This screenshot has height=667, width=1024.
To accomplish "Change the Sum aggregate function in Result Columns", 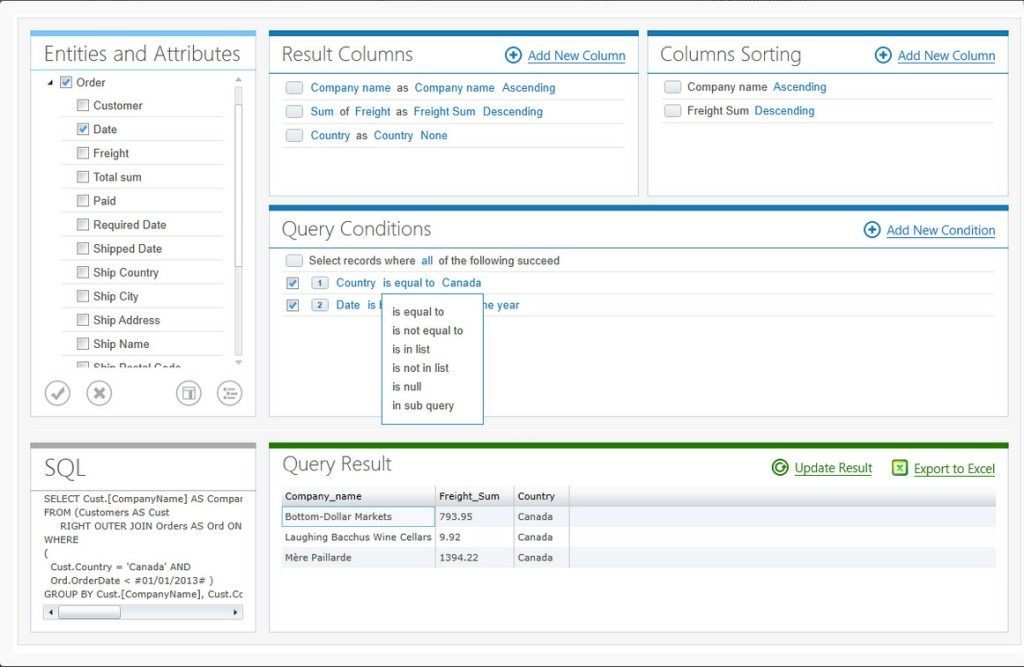I will [322, 112].
